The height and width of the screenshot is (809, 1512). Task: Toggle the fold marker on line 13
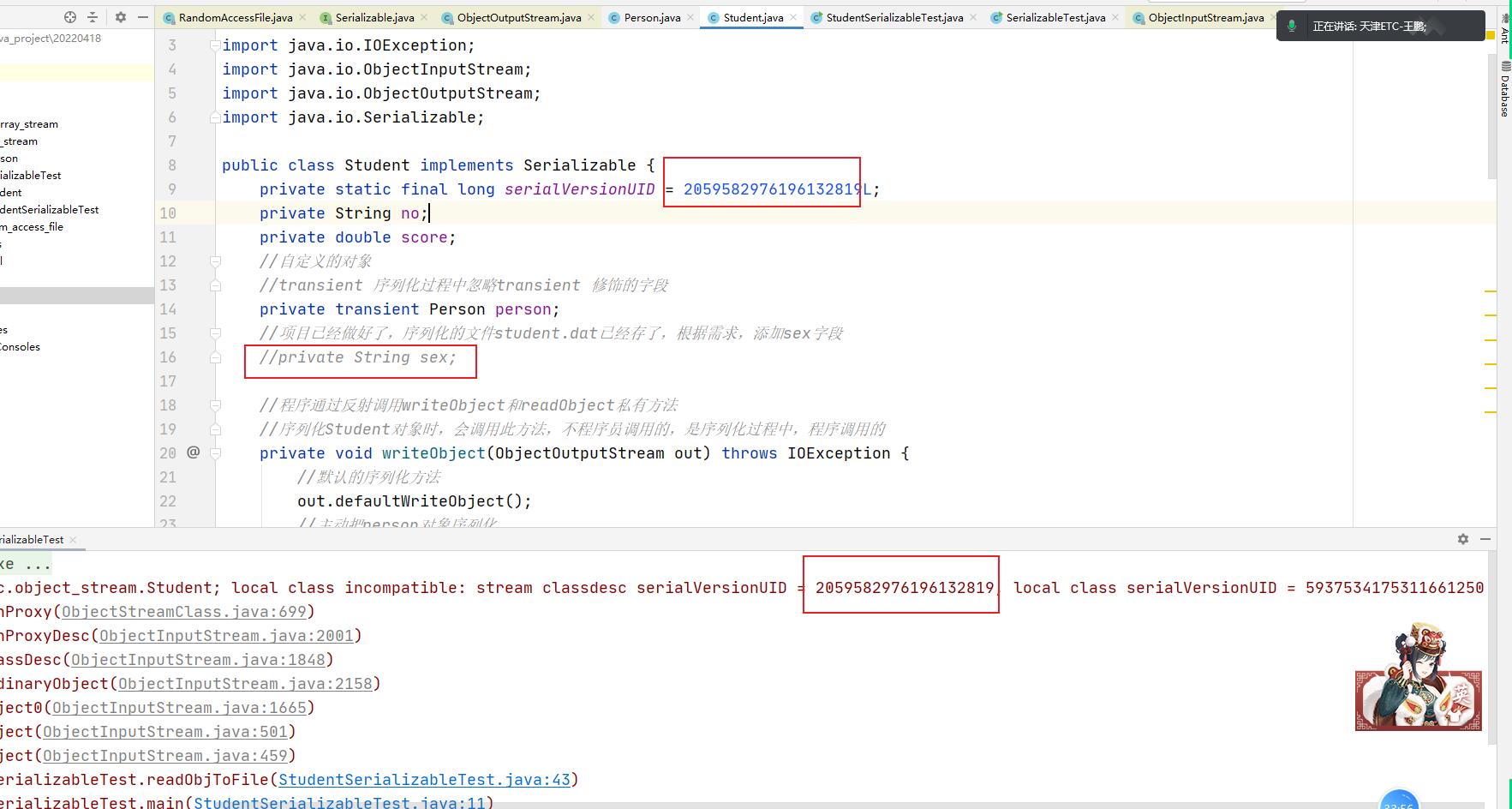coord(216,285)
